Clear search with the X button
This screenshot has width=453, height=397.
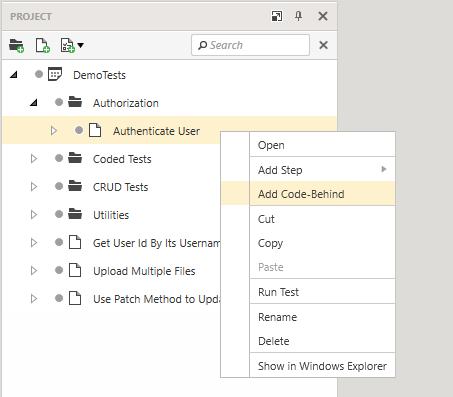(x=323, y=45)
